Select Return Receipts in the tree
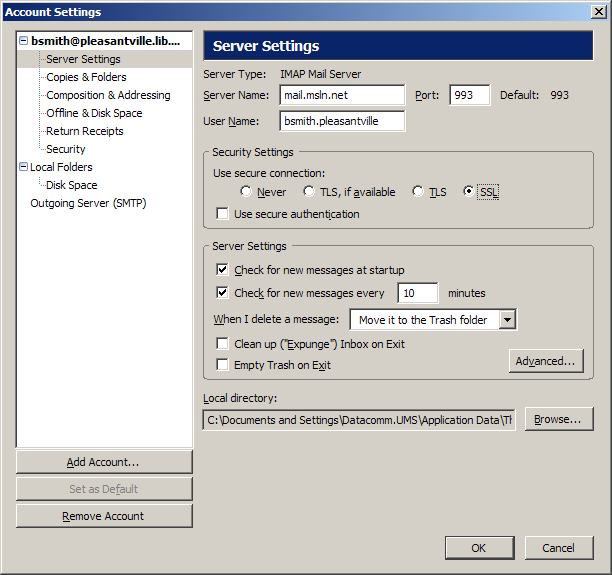 click(85, 131)
